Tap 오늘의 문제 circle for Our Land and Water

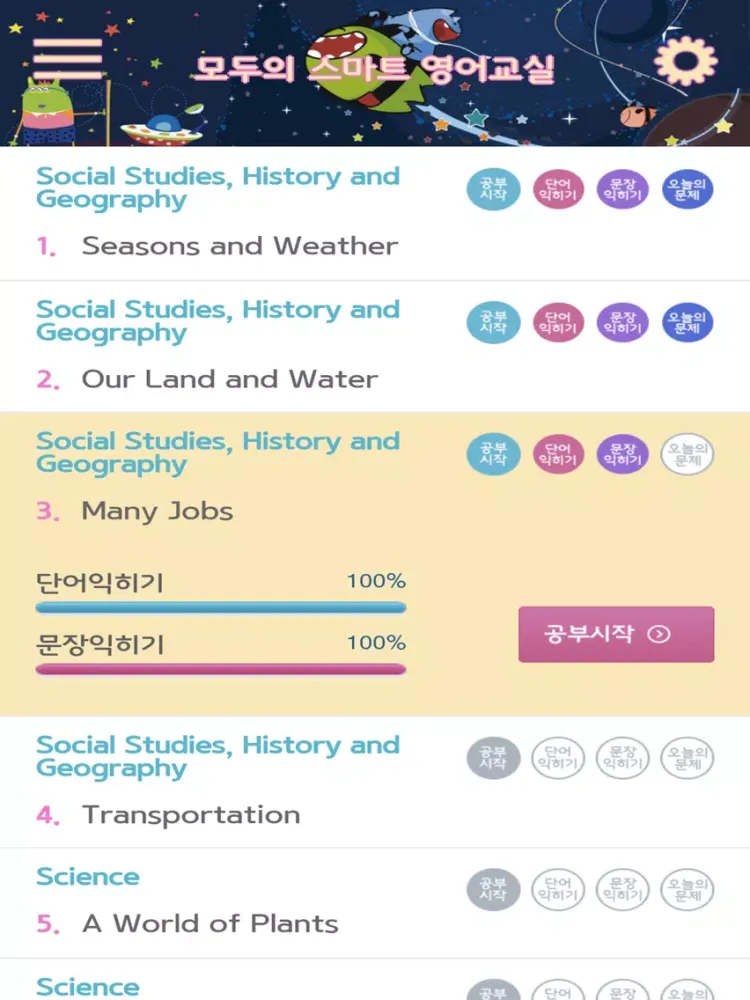tap(687, 322)
